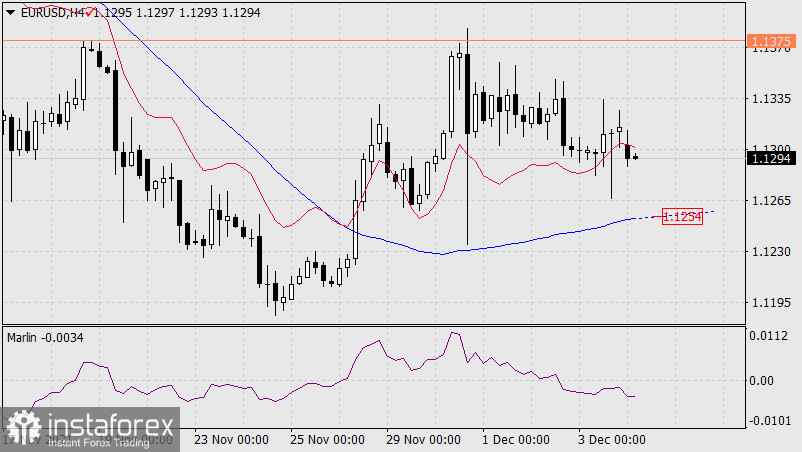The width and height of the screenshot is (802, 452).
Task: Click the 3 Dec 00:00 date label
Action: [611, 439]
